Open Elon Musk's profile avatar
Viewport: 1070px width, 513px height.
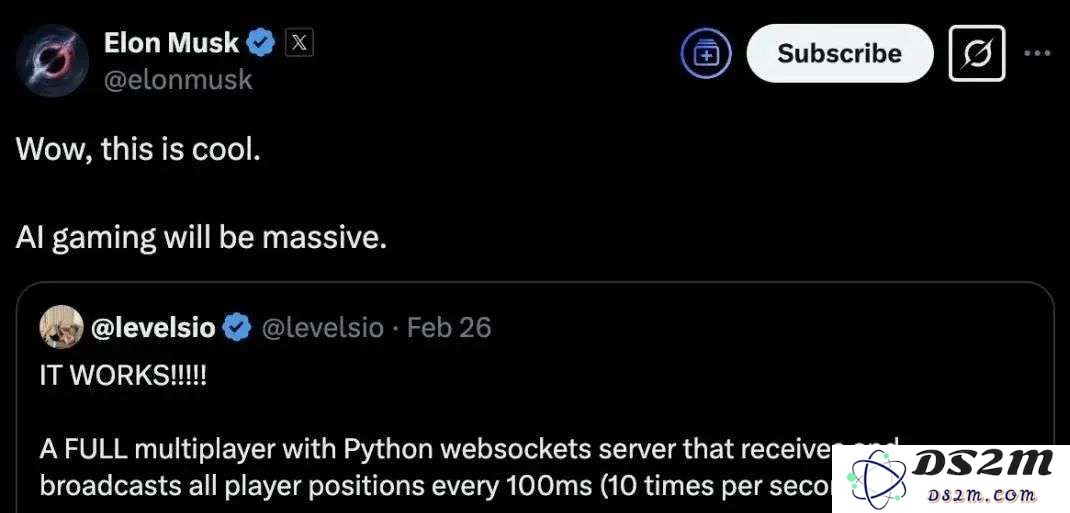[52, 61]
